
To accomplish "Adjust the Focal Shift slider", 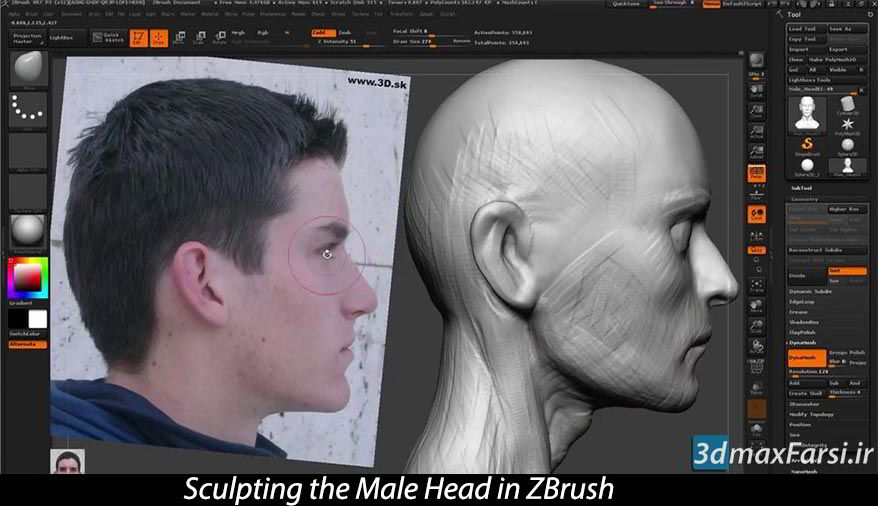I will [x=432, y=32].
